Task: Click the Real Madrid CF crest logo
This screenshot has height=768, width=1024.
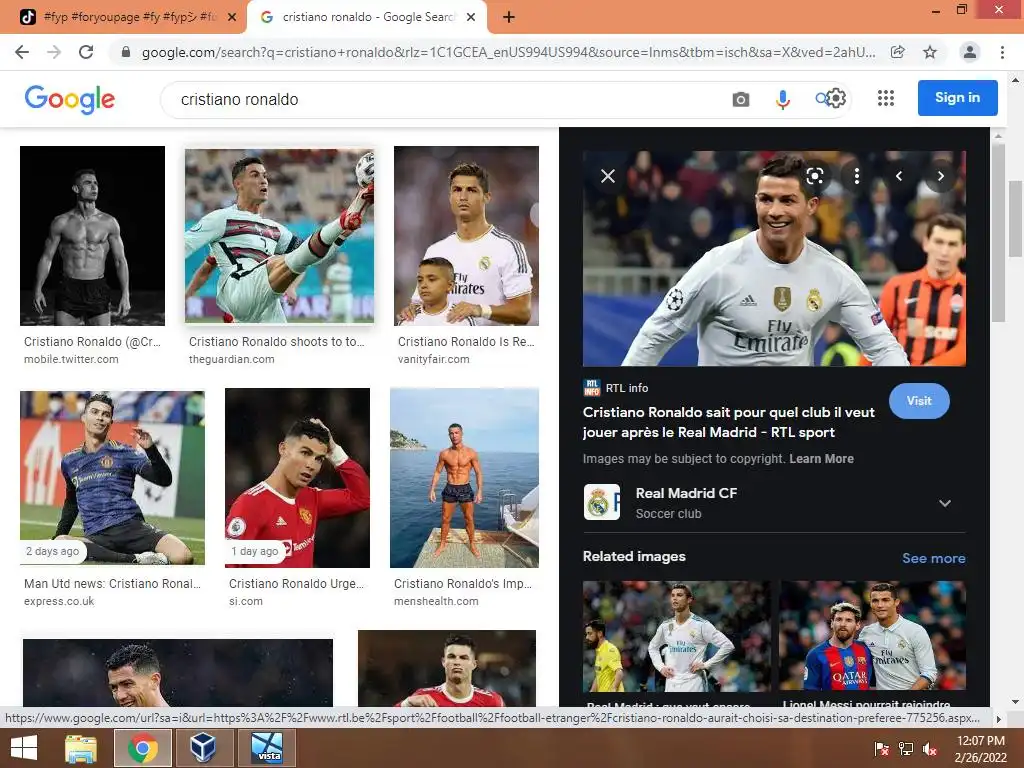Action: click(x=601, y=502)
